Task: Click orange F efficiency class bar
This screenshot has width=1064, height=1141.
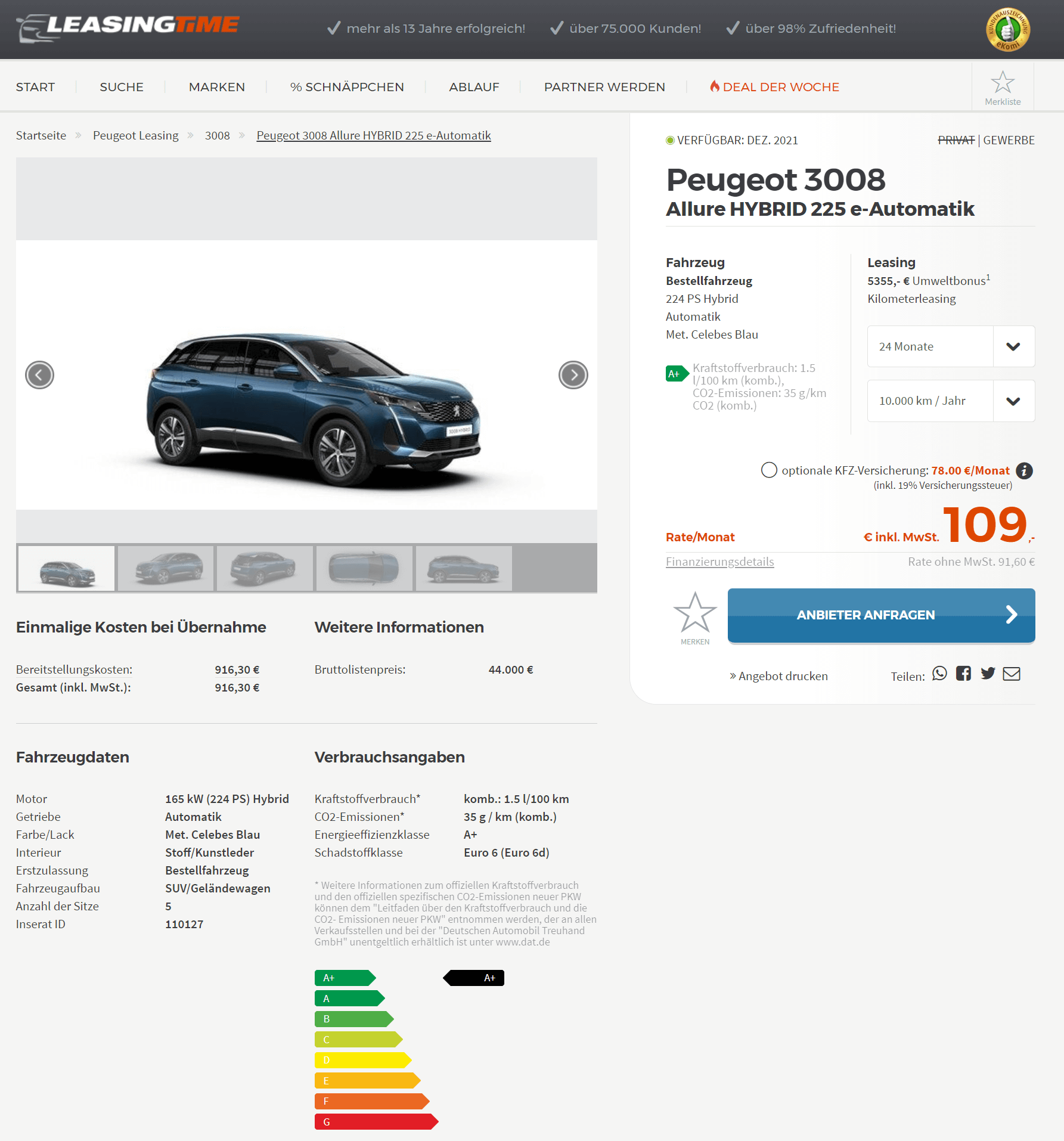Action: [372, 1101]
